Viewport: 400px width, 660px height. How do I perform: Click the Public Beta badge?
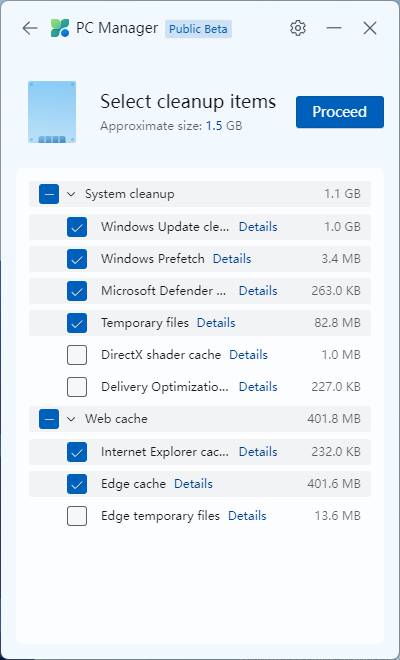198,29
